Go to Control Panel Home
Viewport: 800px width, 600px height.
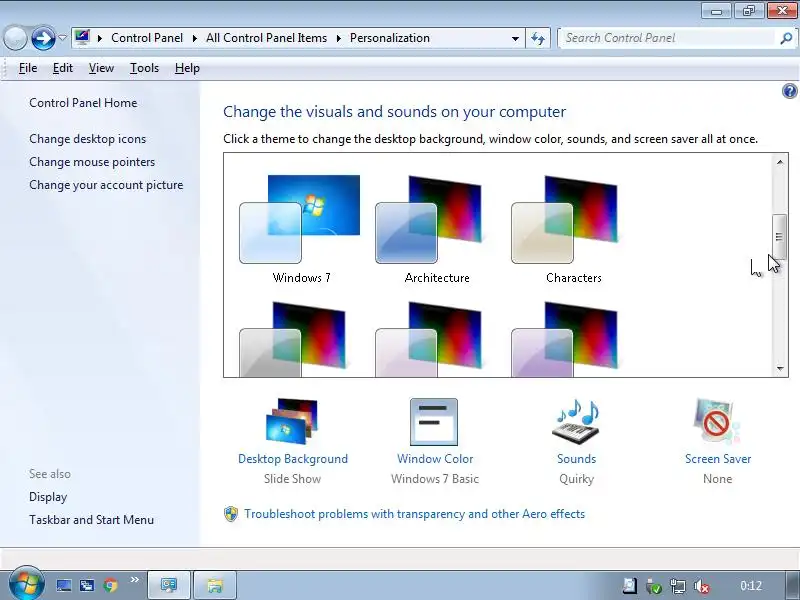pos(83,103)
